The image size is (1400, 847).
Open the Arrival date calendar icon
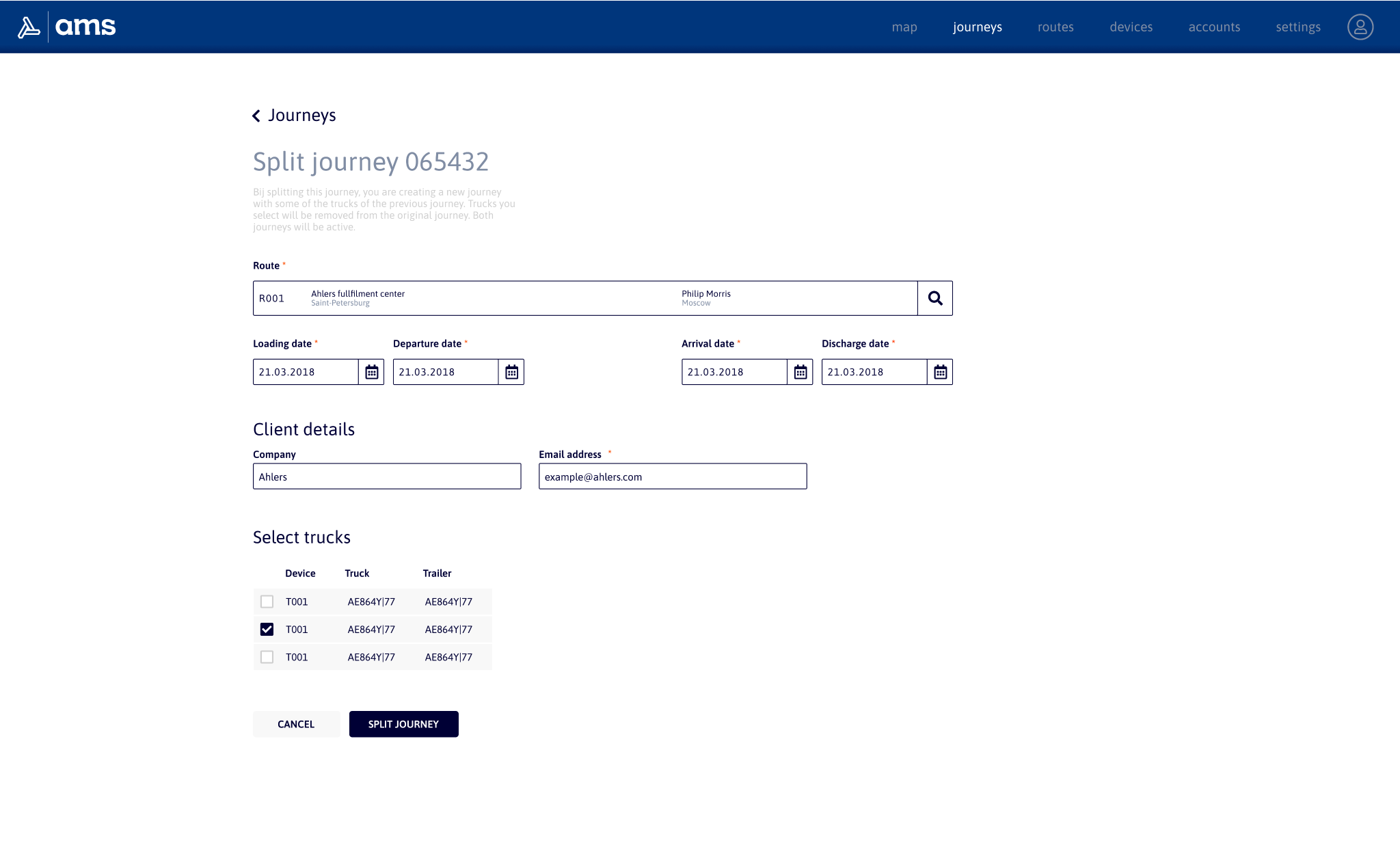[x=800, y=372]
